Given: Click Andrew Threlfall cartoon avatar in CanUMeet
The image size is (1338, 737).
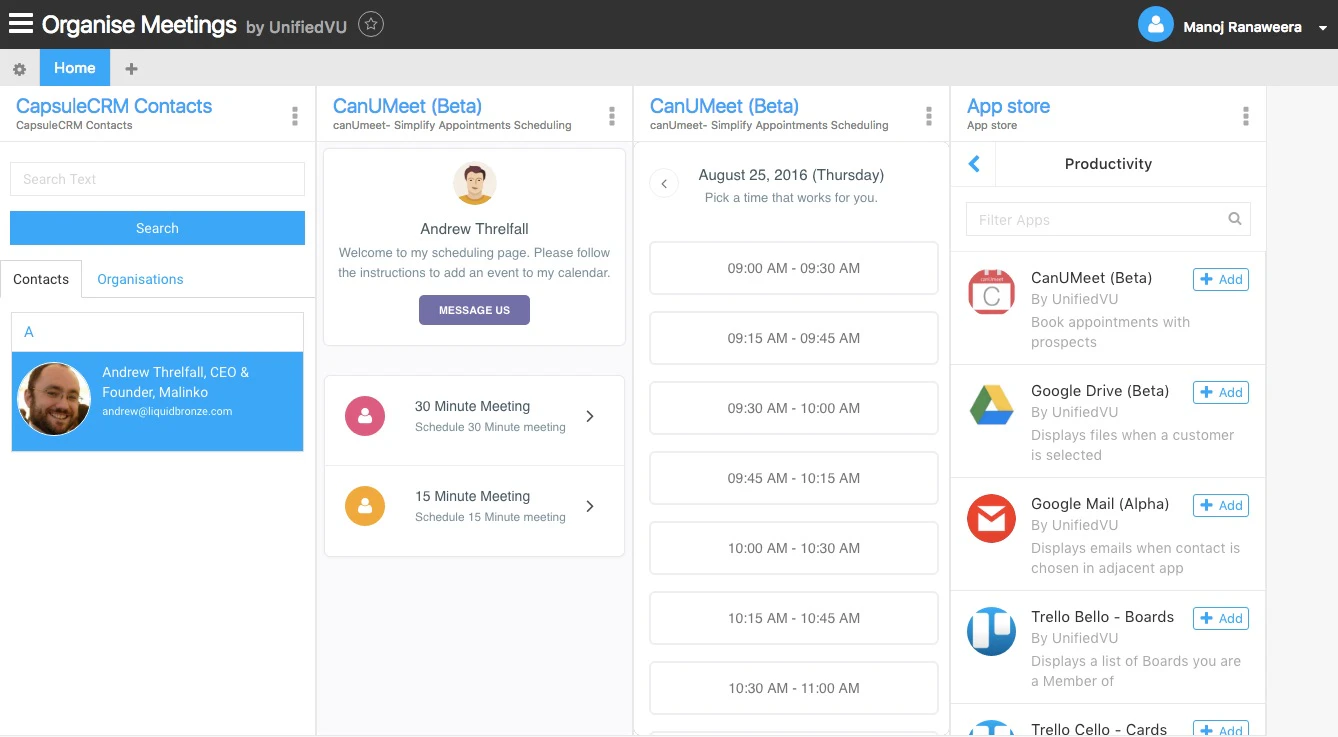Looking at the screenshot, I should pos(475,184).
